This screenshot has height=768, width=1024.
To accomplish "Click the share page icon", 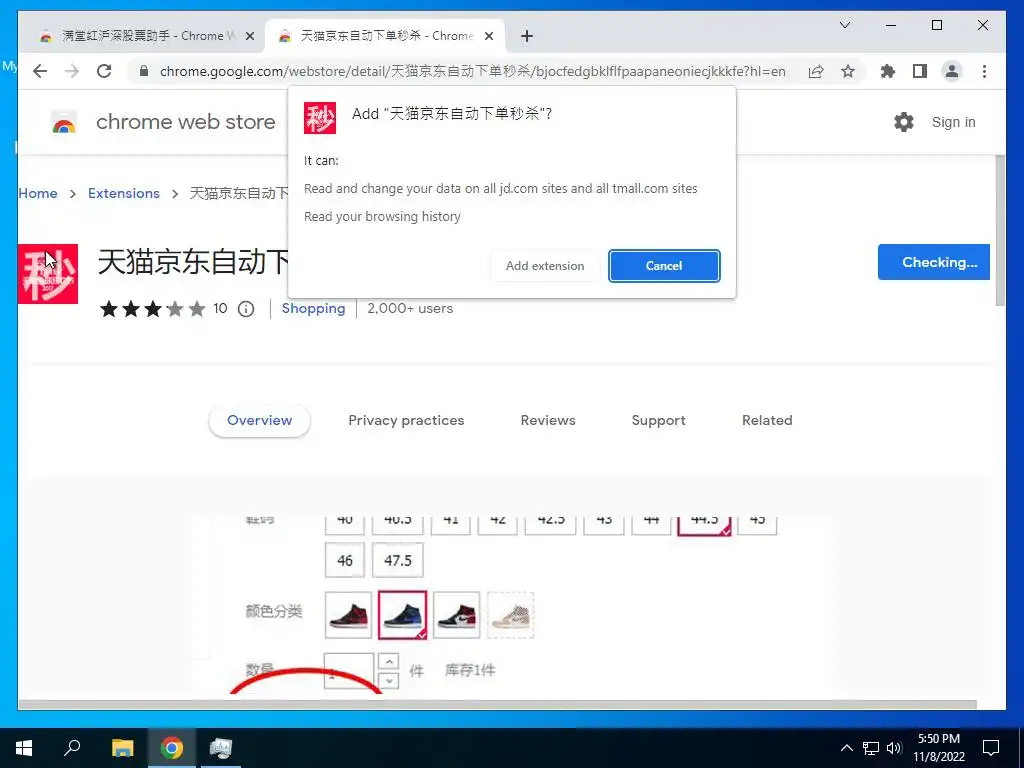I will click(x=816, y=71).
